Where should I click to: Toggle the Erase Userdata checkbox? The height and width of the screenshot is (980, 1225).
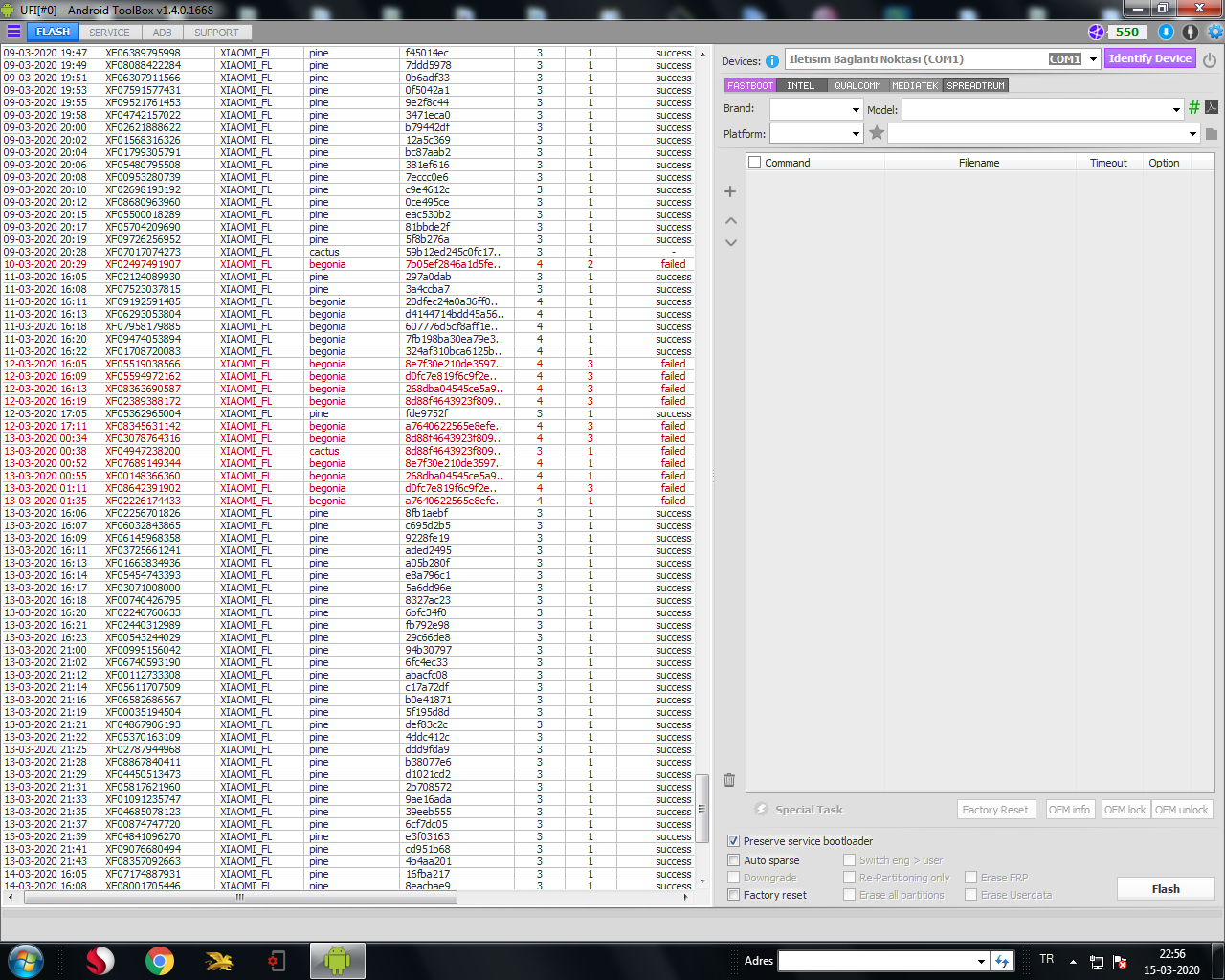(970, 895)
